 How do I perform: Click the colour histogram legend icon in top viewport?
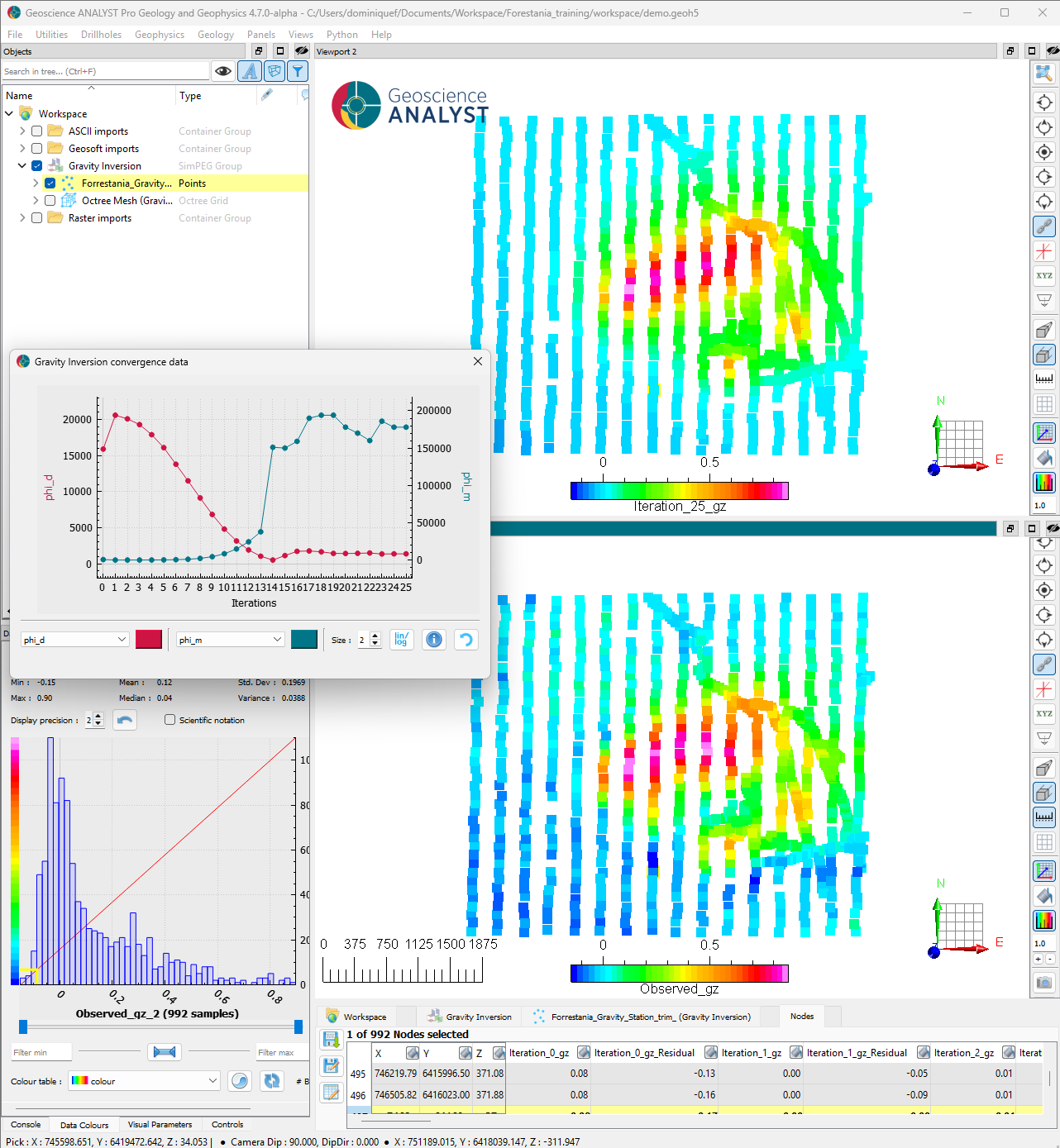click(x=1044, y=482)
